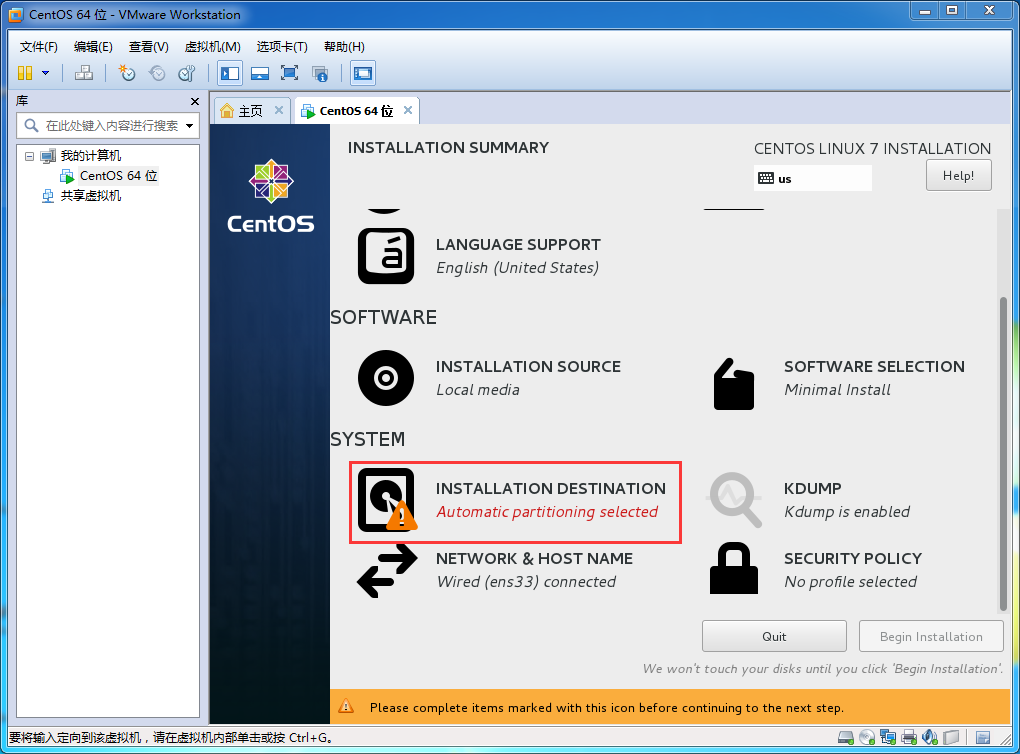Open the power options dropdown arrow

point(46,73)
